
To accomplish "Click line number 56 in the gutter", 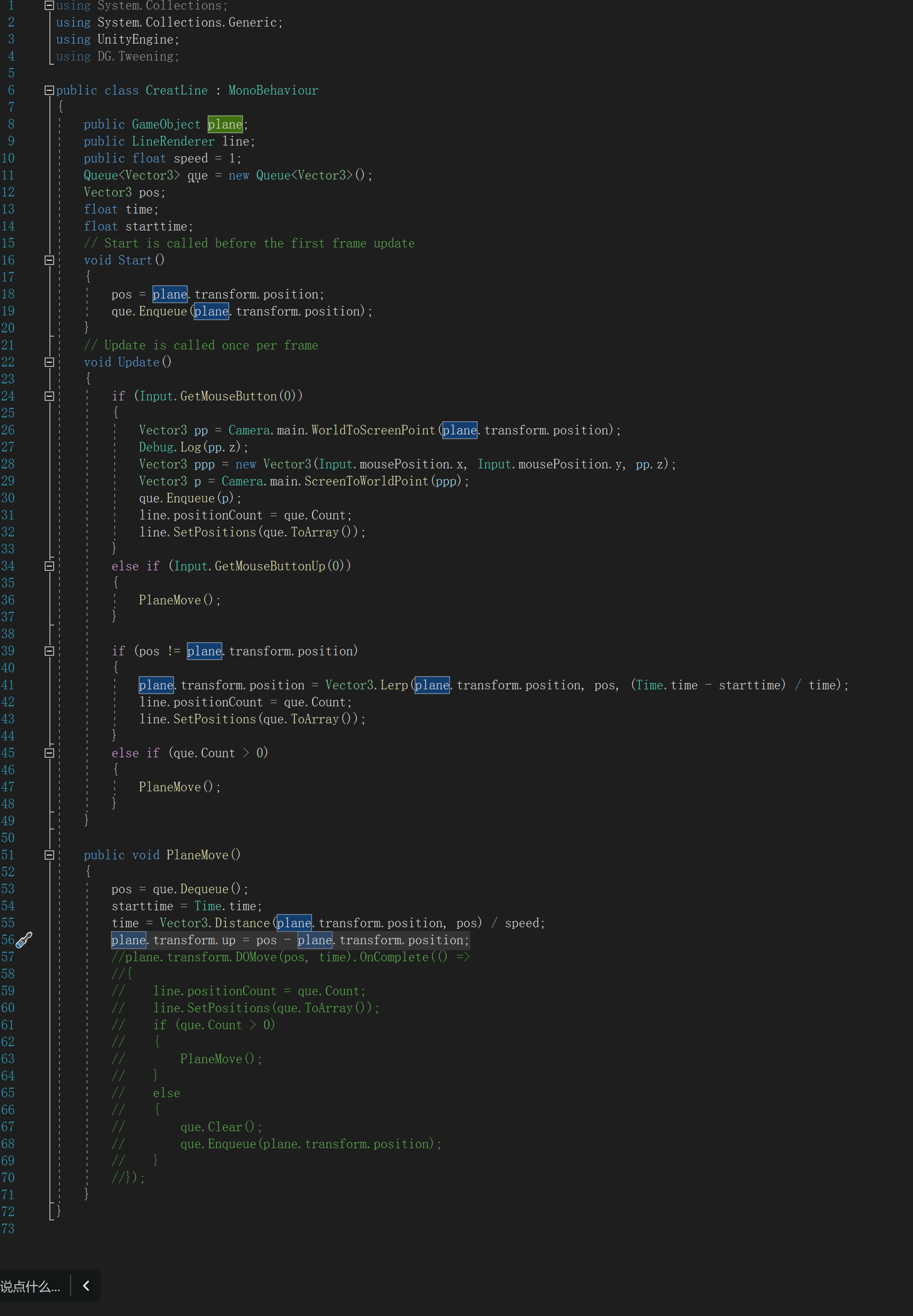I will coord(7,939).
